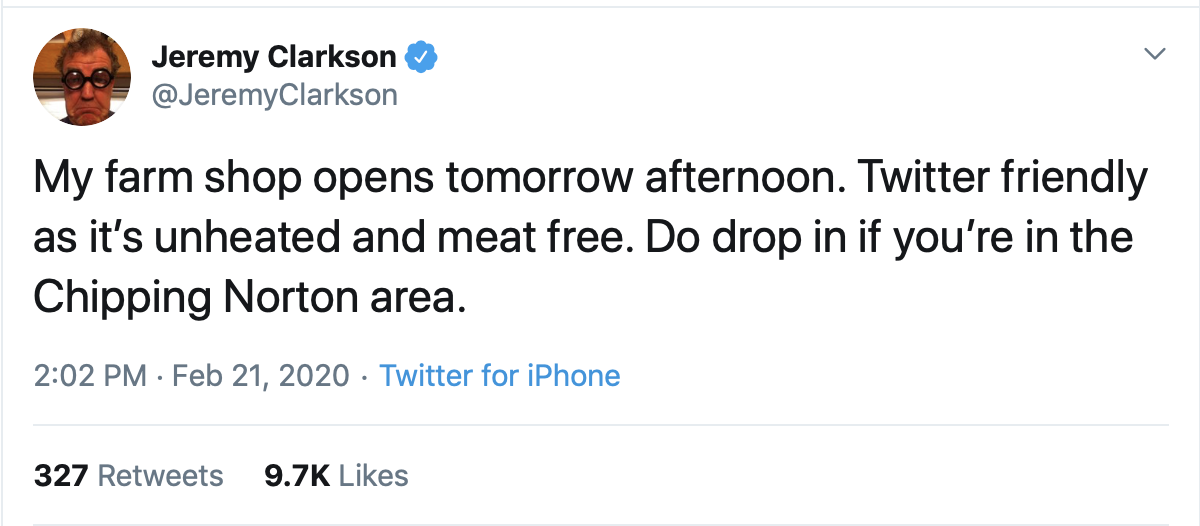Viewport: 1200px width, 526px height.
Task: Click the word Retweets
Action: 161,475
